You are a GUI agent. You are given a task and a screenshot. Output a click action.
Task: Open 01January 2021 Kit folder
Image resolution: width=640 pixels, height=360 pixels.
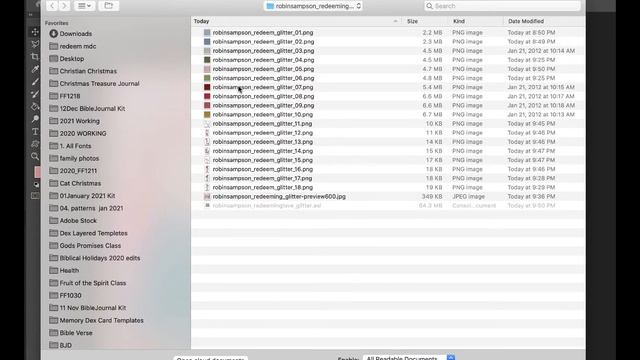coord(87,196)
